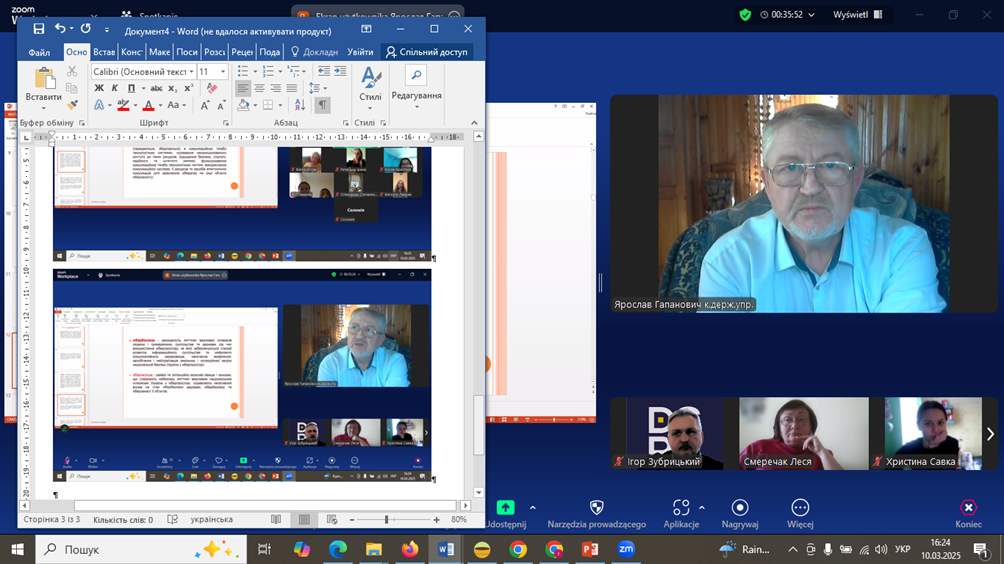Viewport: 1004px width, 564px height.
Task: Open the Calibri font name dropdown
Action: pos(190,72)
